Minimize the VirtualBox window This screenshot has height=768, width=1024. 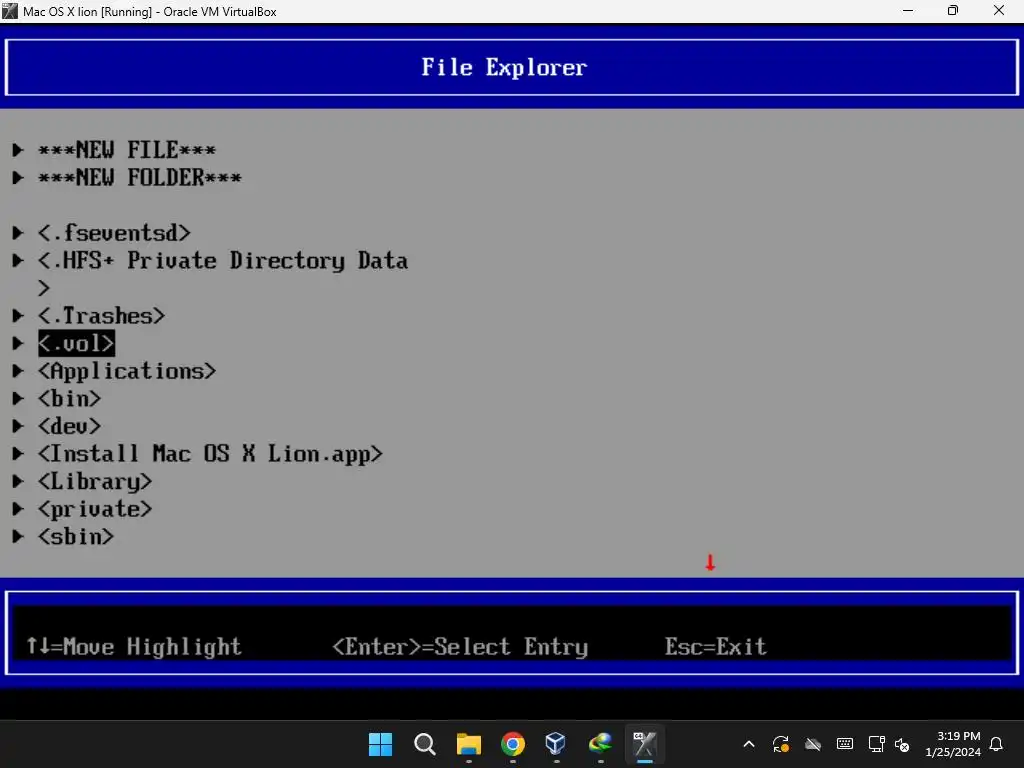tap(908, 10)
